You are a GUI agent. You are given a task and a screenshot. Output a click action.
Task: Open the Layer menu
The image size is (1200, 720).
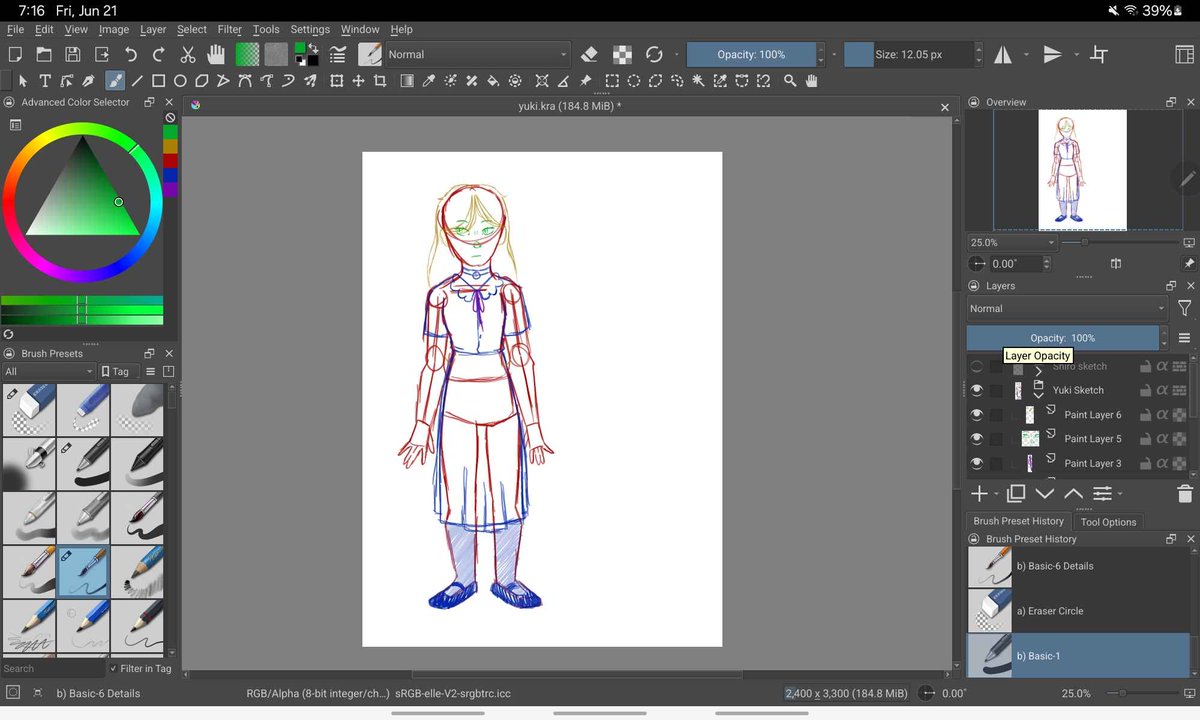pyautogui.click(x=153, y=30)
